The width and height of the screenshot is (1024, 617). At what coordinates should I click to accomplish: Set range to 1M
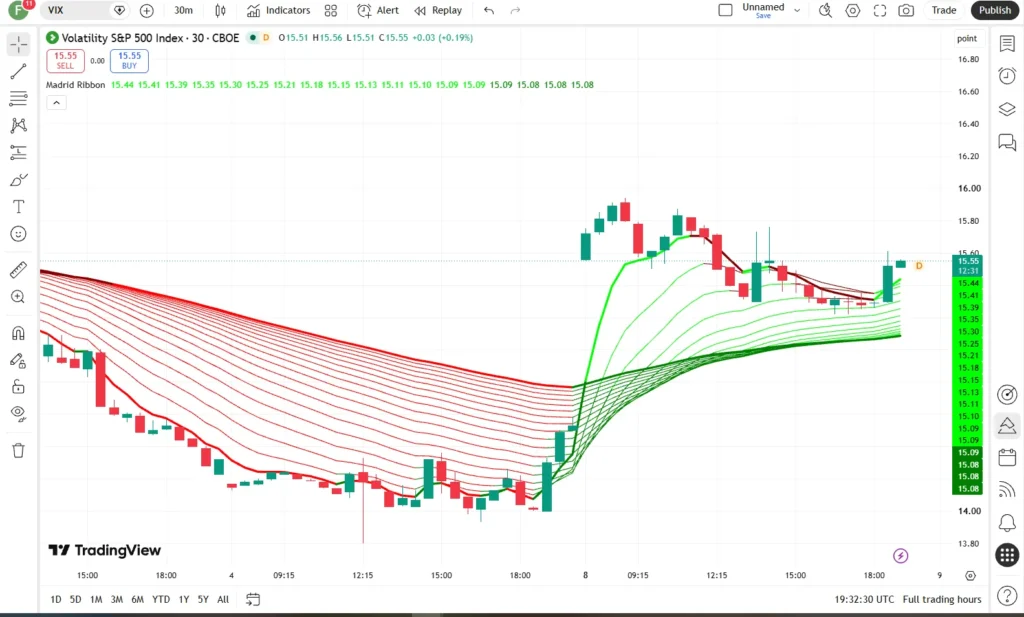pyautogui.click(x=96, y=599)
